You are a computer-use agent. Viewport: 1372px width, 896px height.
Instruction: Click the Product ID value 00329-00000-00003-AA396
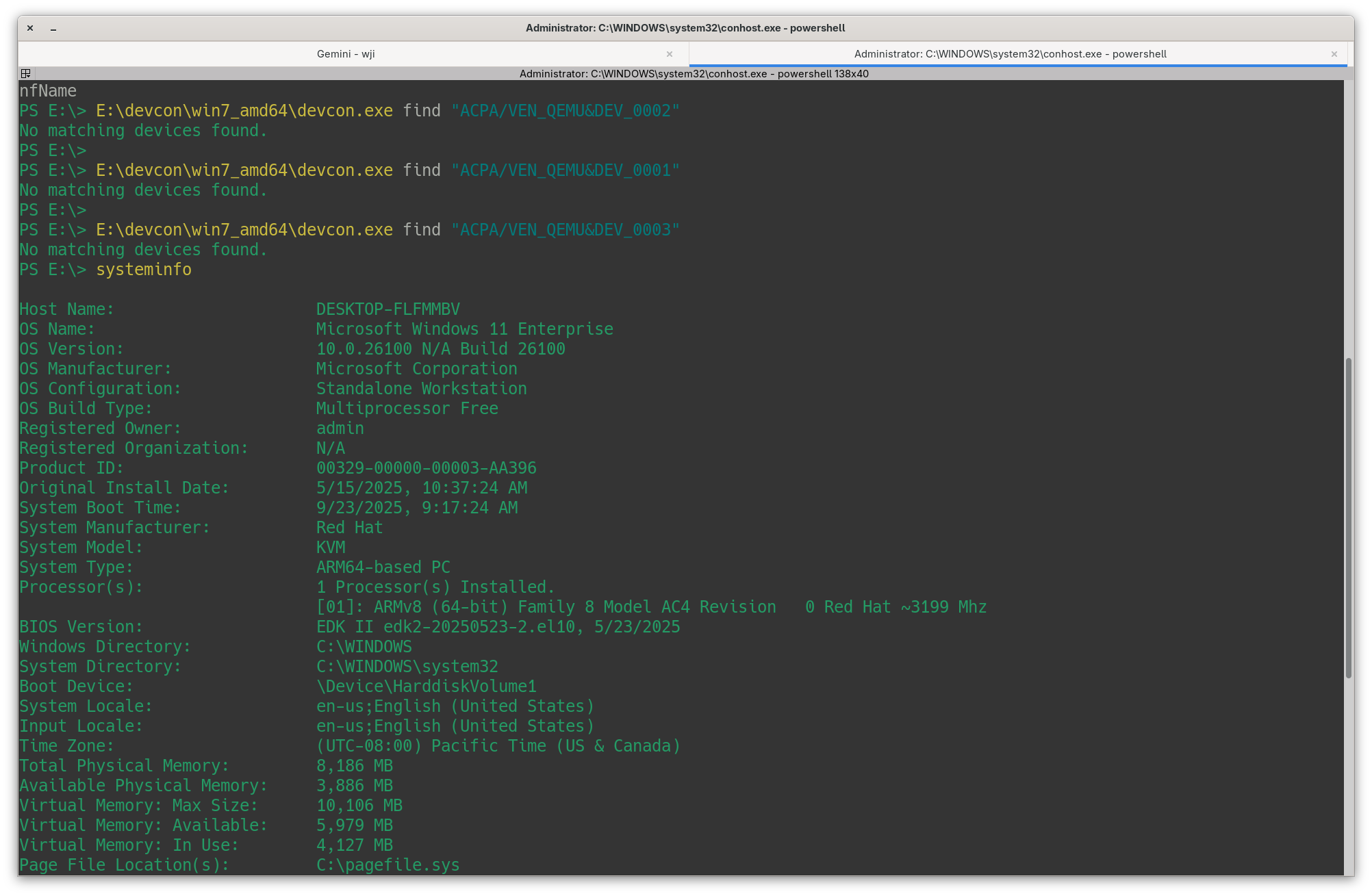coord(426,468)
